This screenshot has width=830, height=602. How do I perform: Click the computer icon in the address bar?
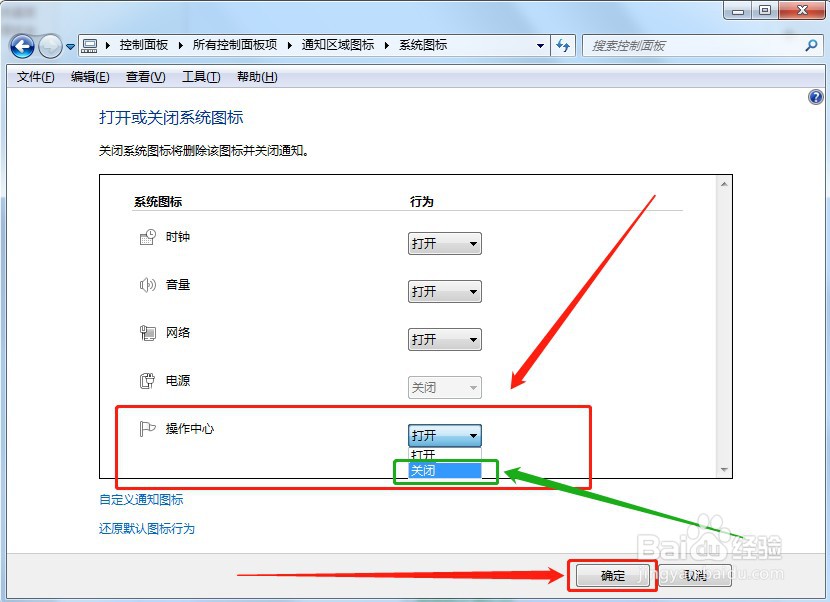click(x=89, y=46)
